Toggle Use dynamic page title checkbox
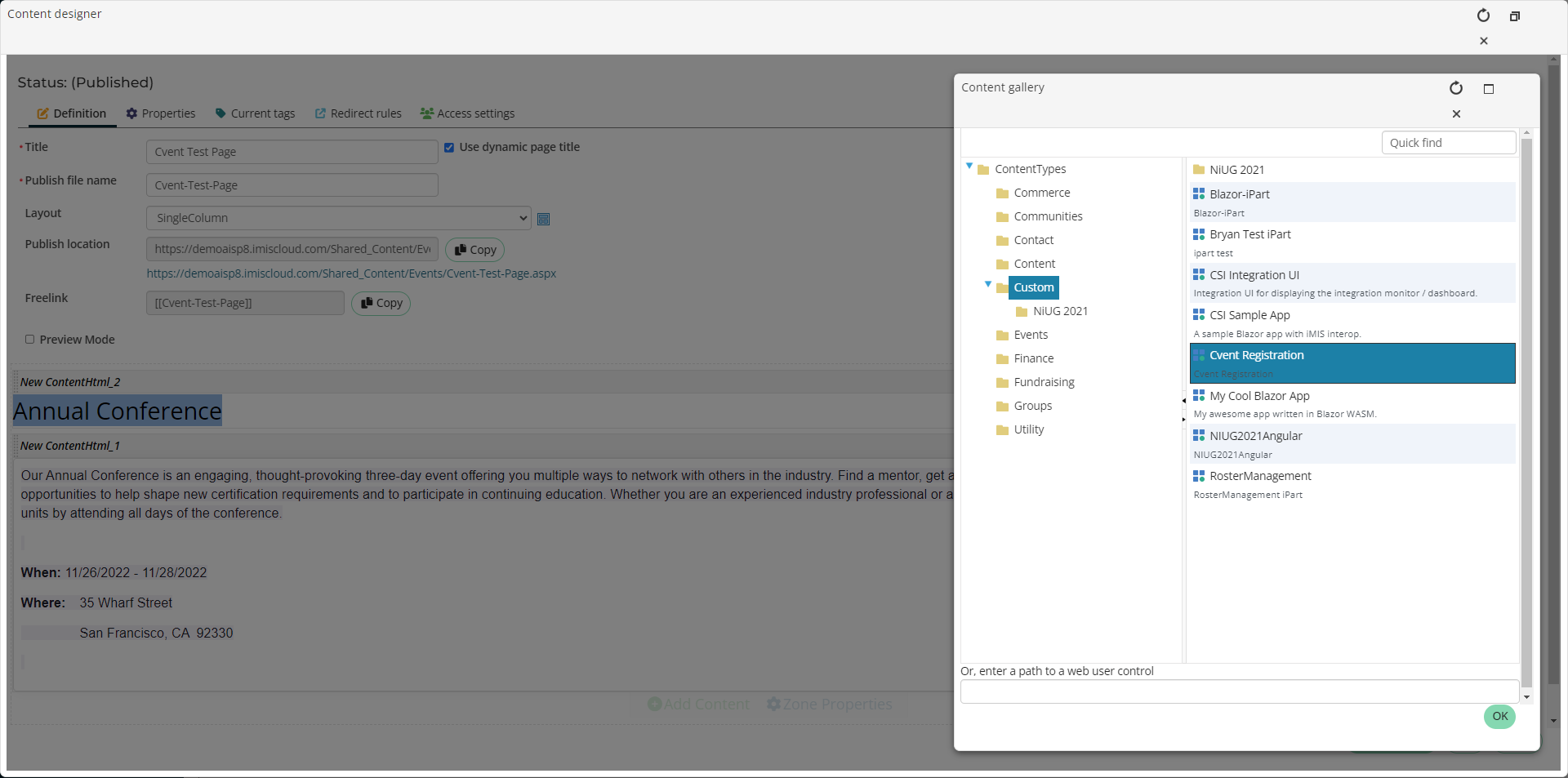Viewport: 1568px width, 778px height. point(449,148)
